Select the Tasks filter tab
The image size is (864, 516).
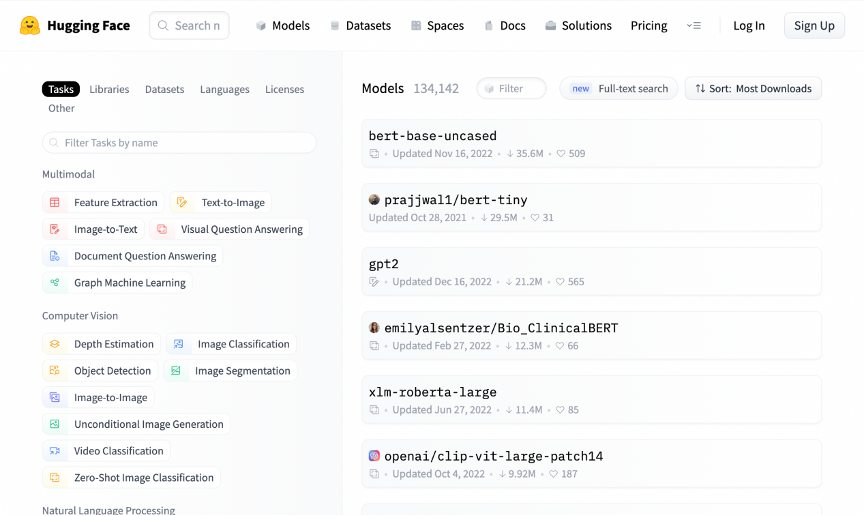coord(61,89)
